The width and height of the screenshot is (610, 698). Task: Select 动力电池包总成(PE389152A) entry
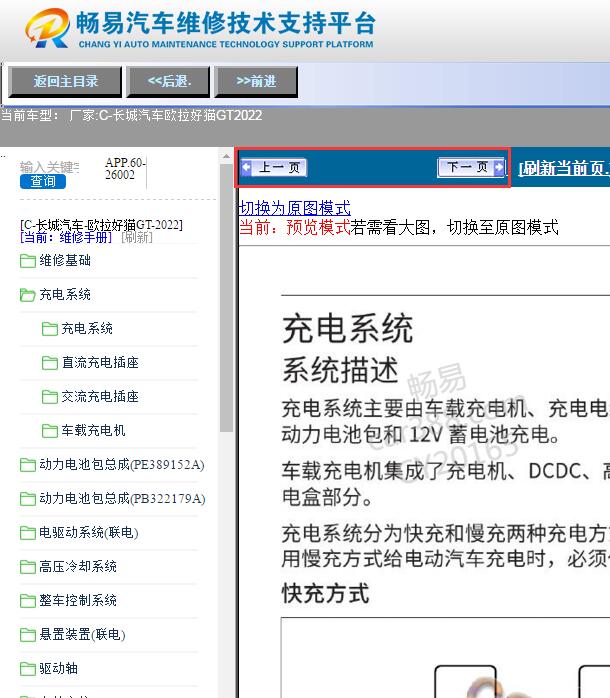pyautogui.click(x=122, y=464)
